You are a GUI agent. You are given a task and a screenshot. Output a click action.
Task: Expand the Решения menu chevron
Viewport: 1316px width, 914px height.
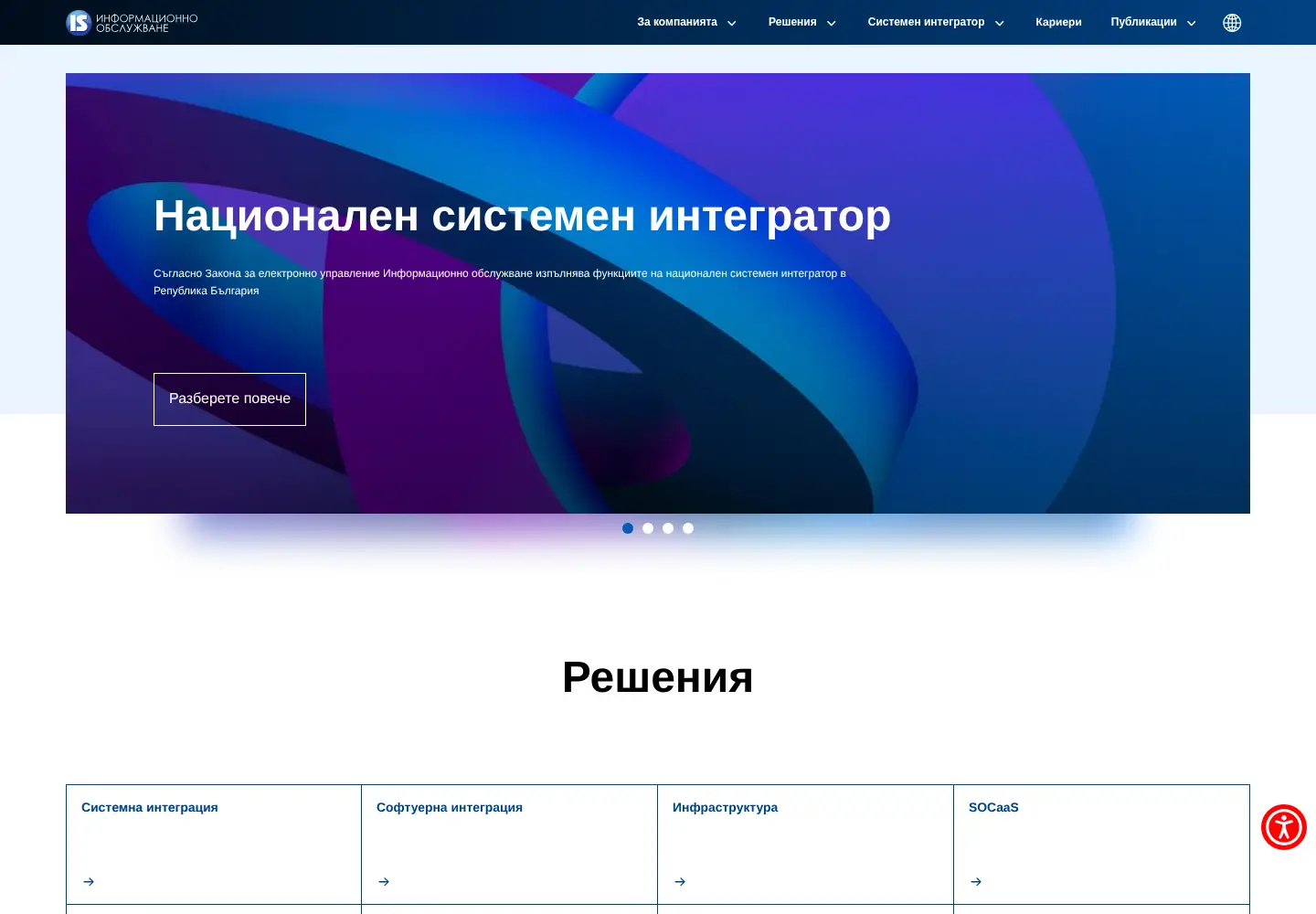(832, 24)
